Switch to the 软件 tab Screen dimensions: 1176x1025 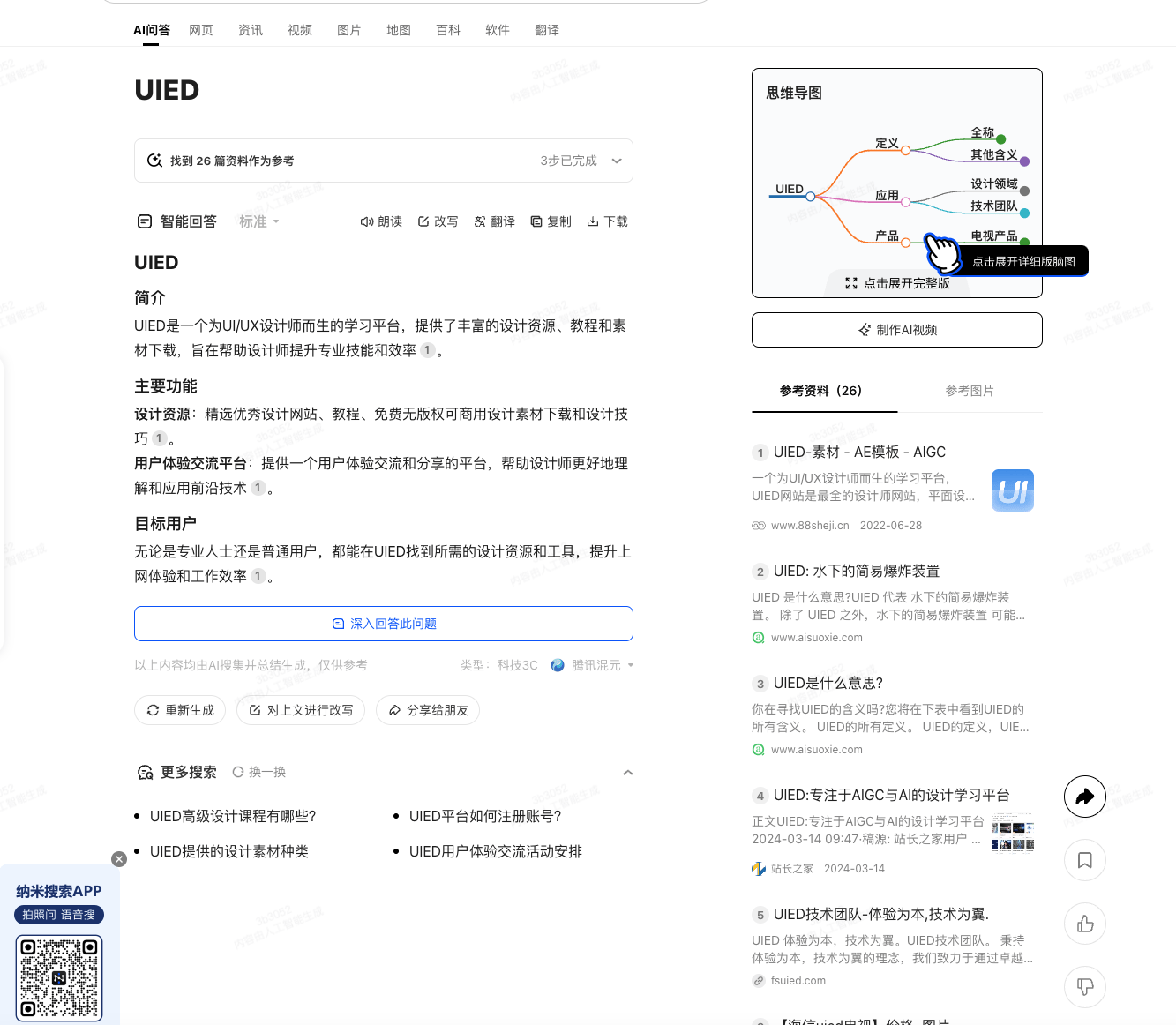[498, 30]
